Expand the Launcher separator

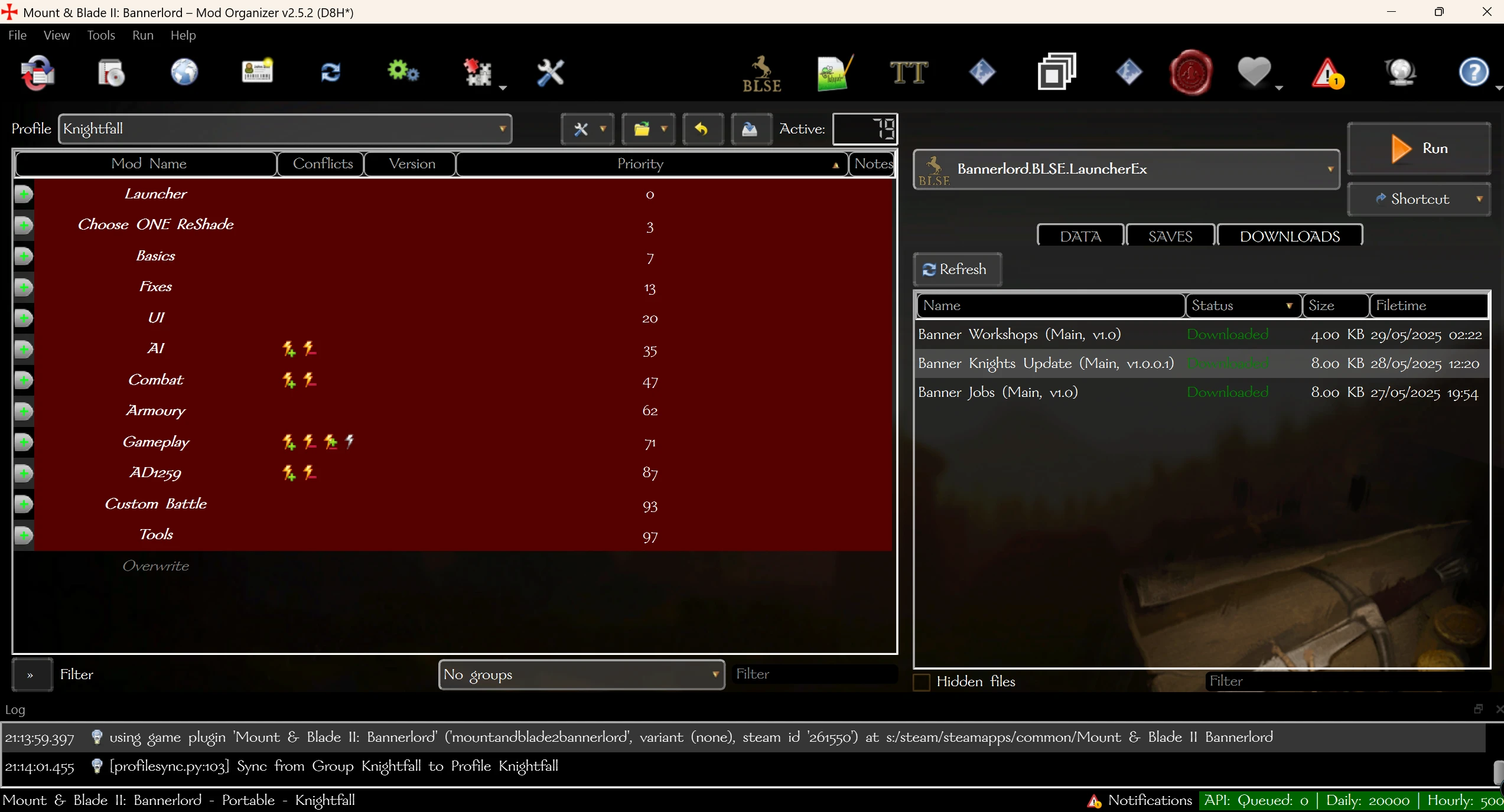24,194
